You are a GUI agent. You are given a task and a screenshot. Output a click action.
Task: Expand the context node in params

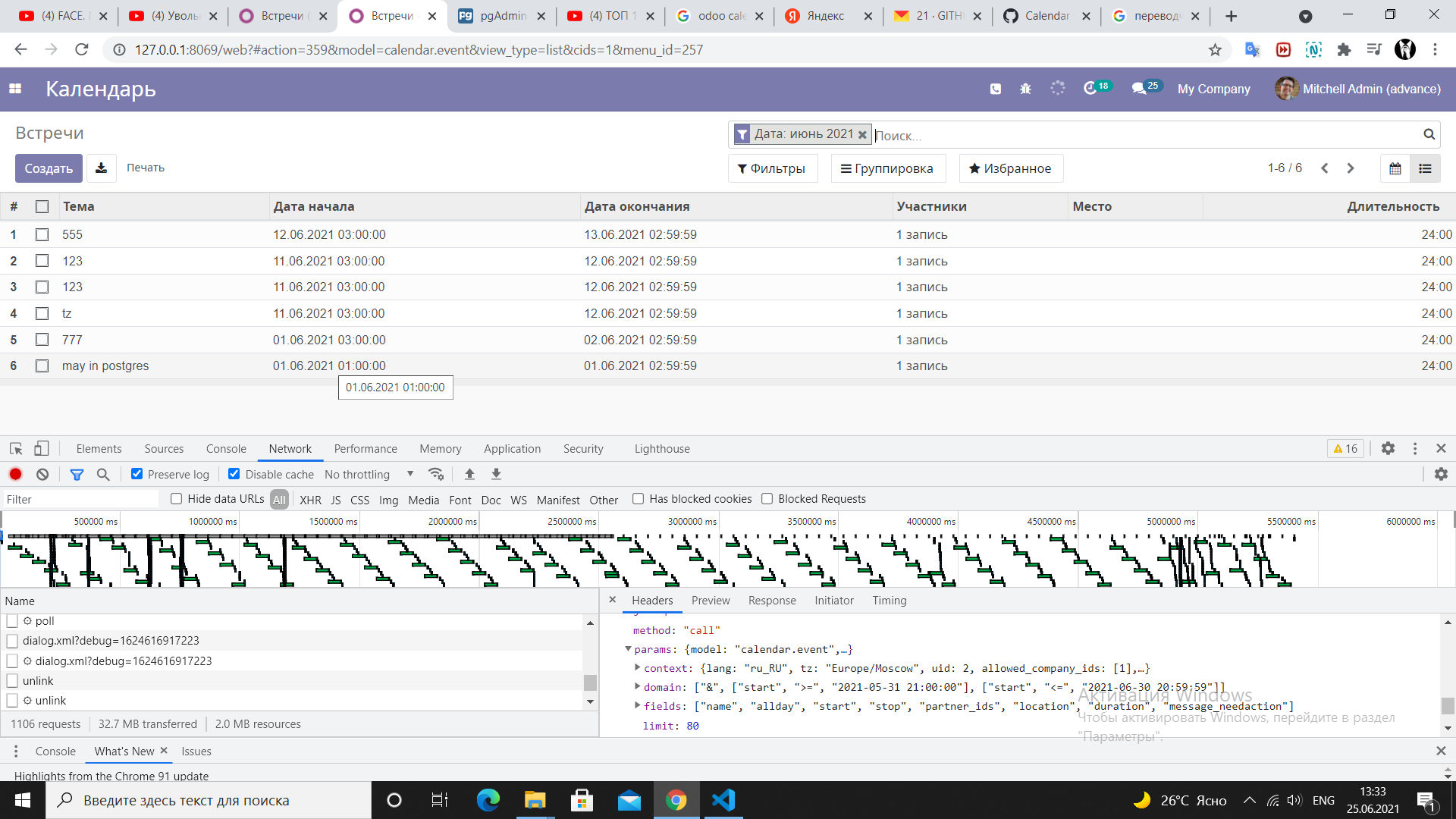tap(638, 668)
